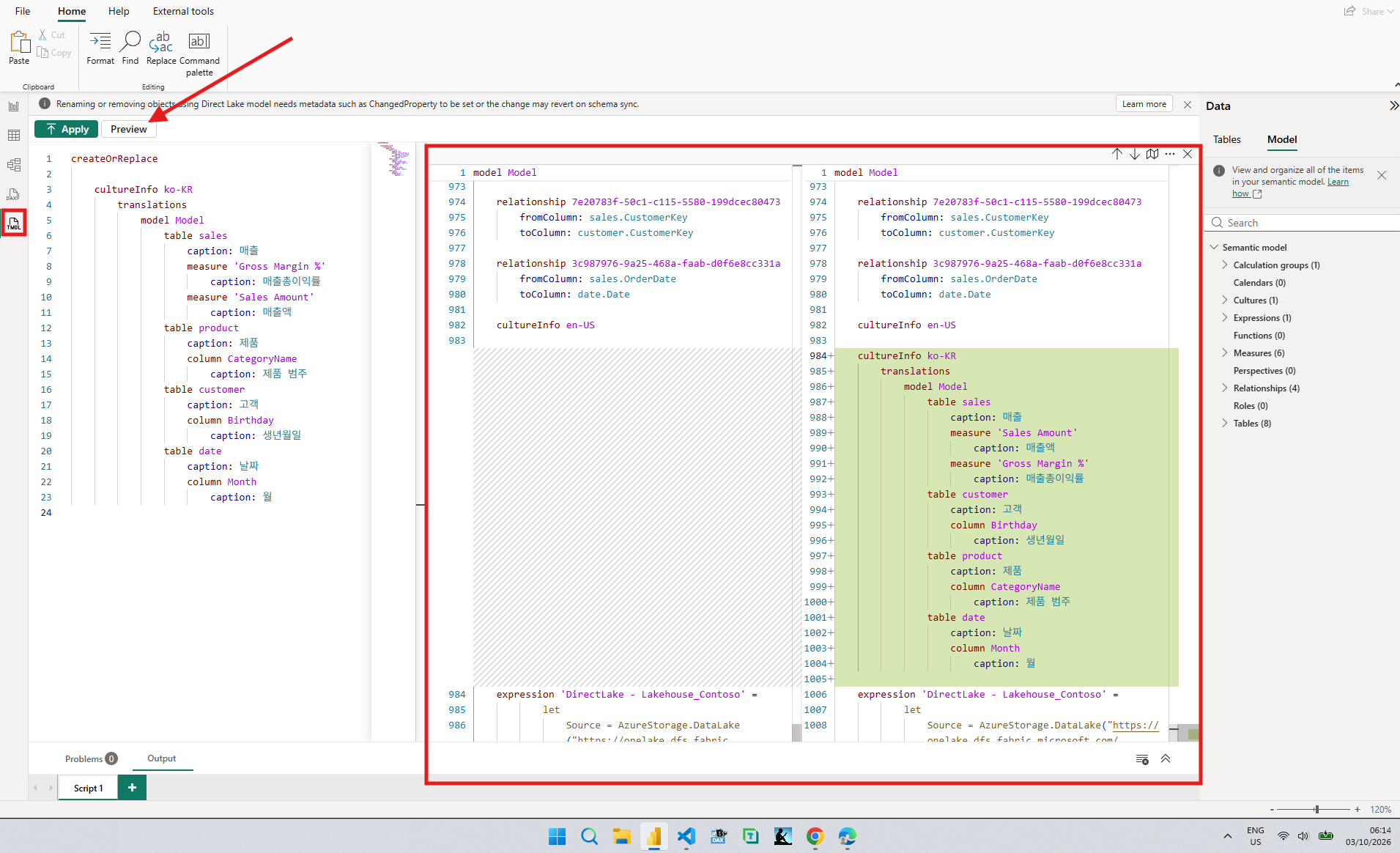Go to next difference arrow in preview

(1134, 154)
